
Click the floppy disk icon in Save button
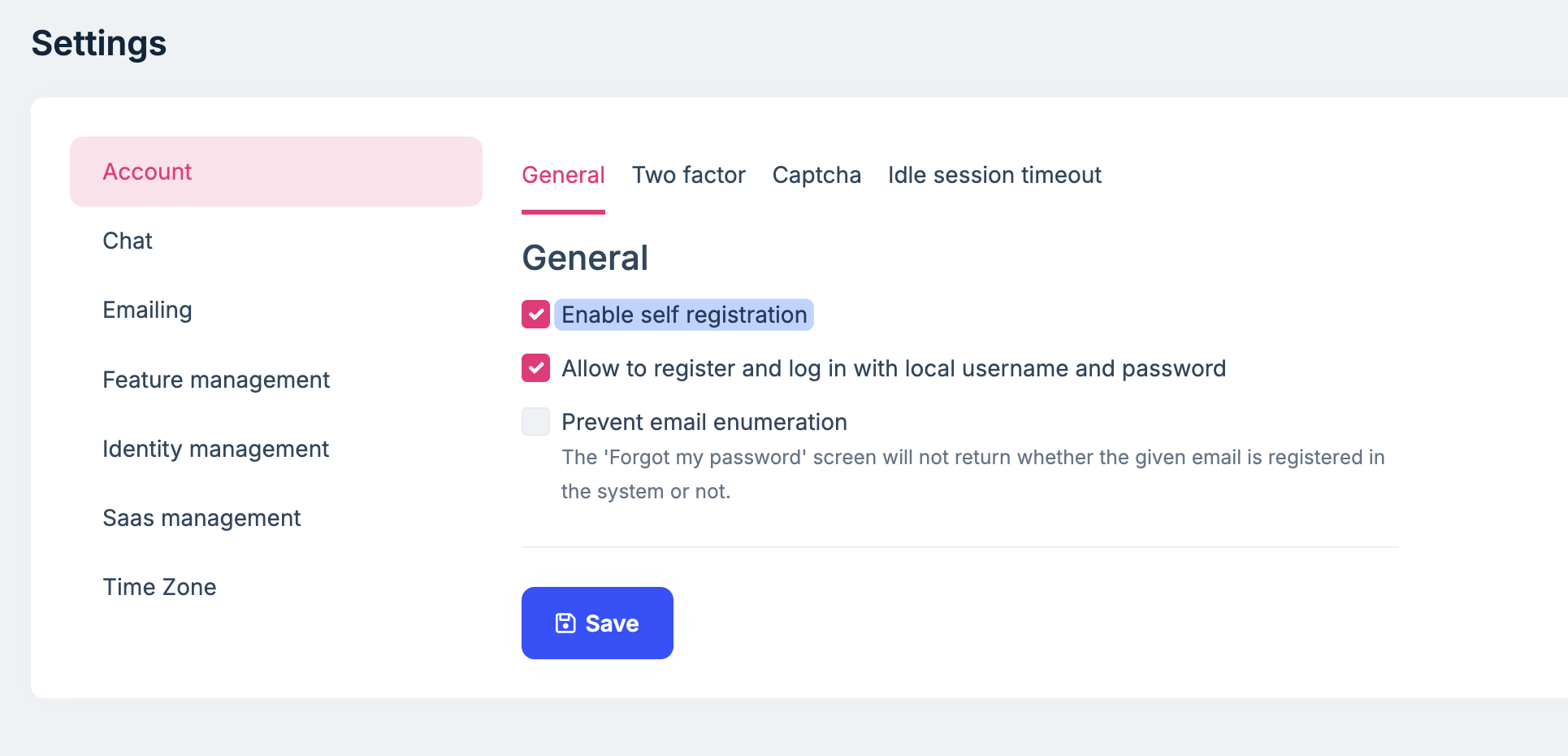pos(565,623)
